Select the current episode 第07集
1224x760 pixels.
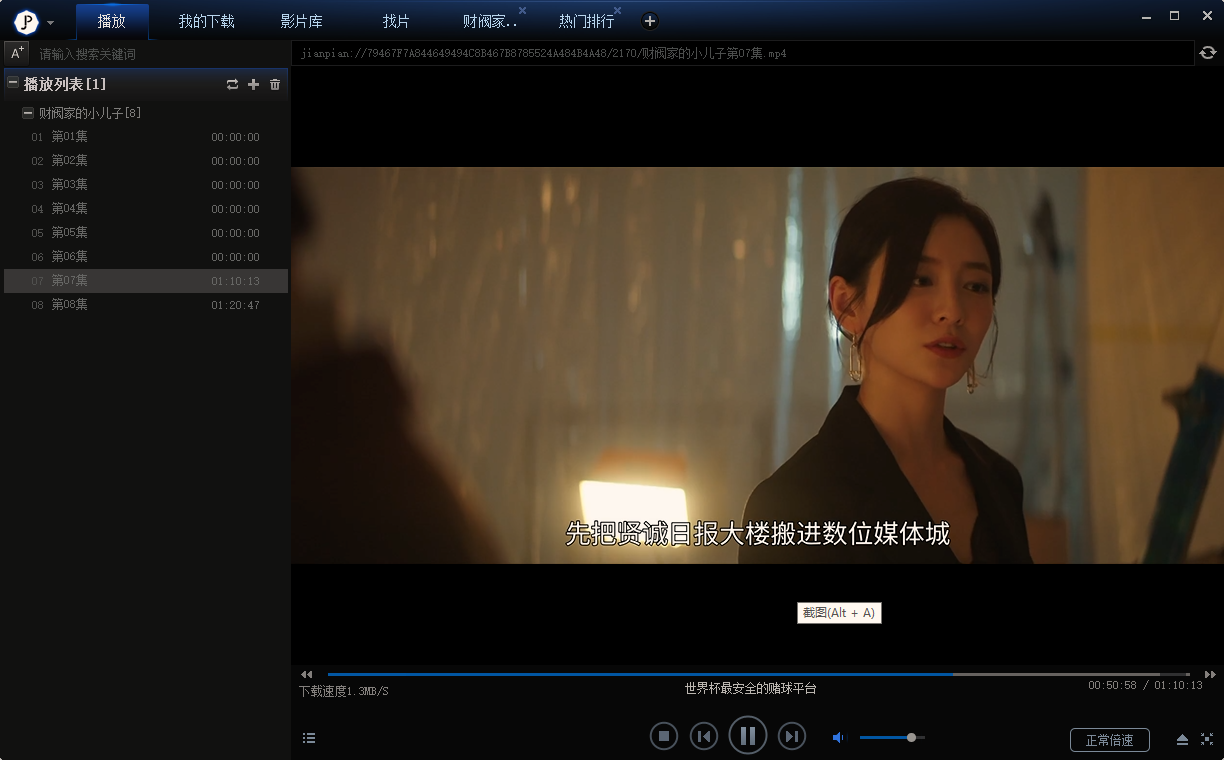coord(145,281)
